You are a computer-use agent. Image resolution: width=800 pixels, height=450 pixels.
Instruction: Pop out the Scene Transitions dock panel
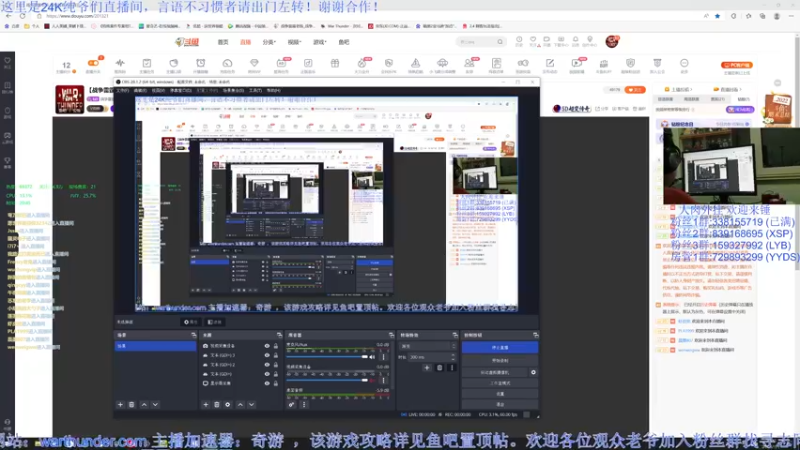point(455,335)
